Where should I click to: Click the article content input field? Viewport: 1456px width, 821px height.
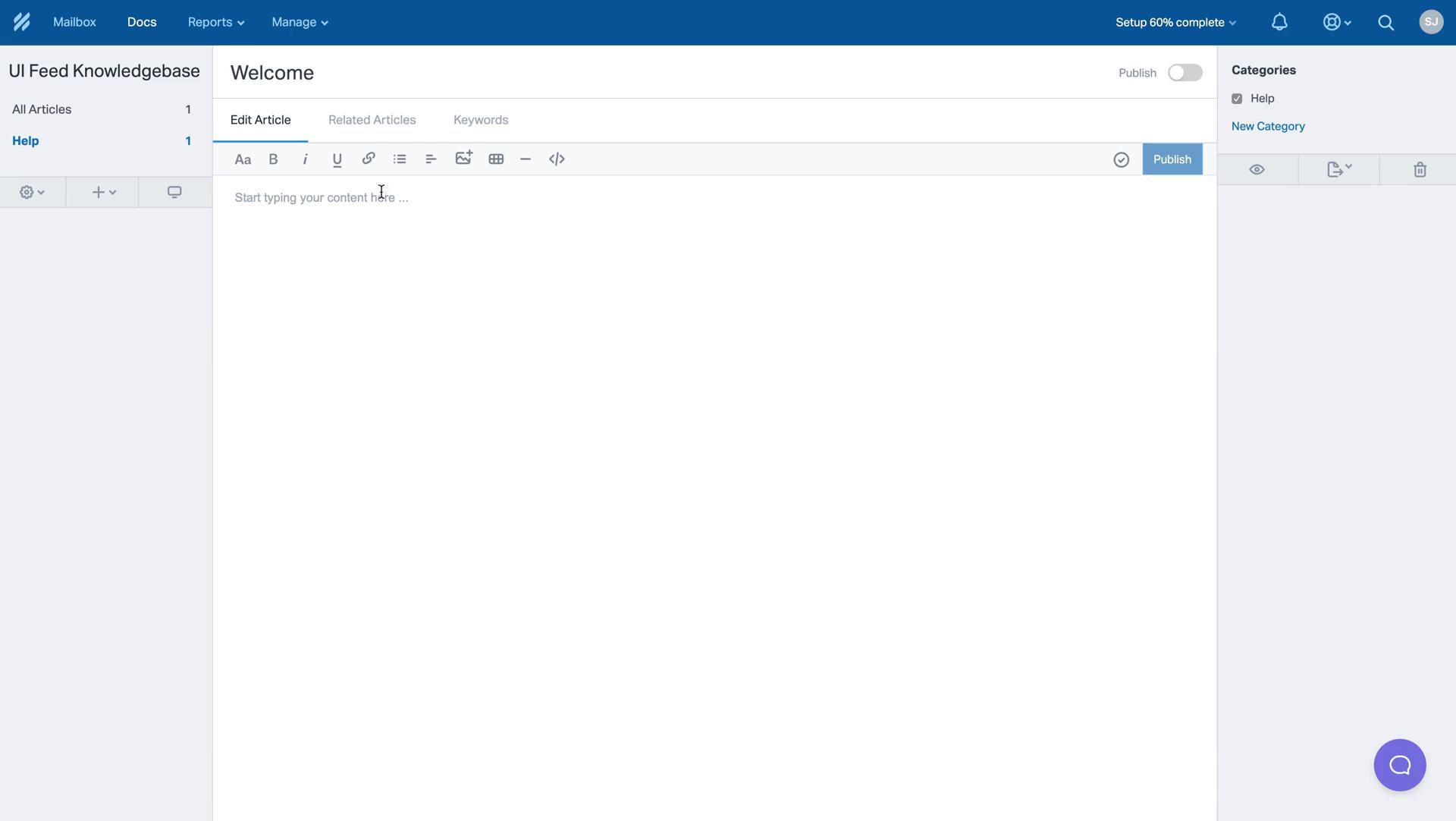tap(714, 197)
